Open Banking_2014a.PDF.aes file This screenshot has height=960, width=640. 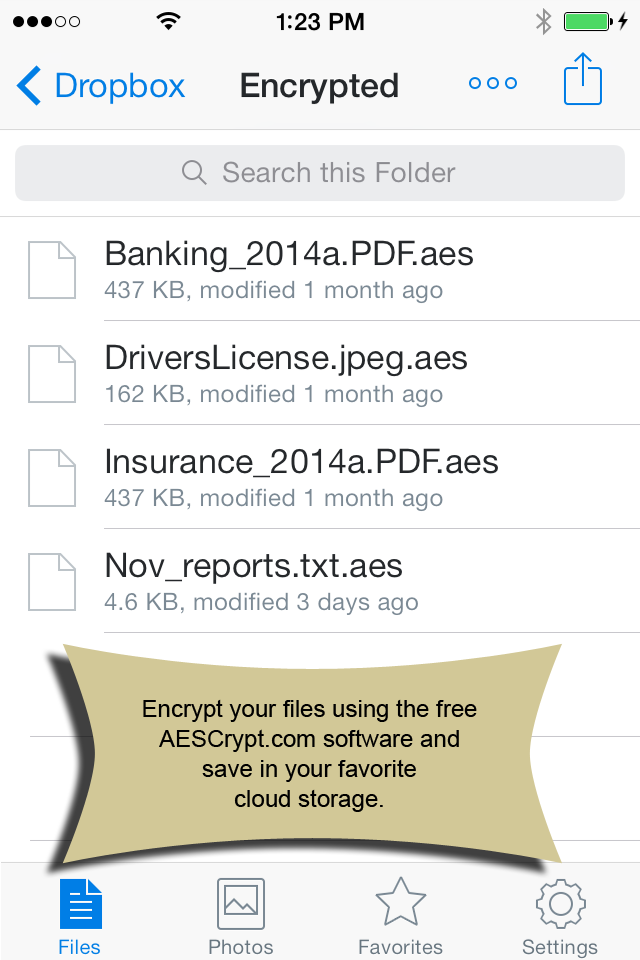tap(289, 254)
